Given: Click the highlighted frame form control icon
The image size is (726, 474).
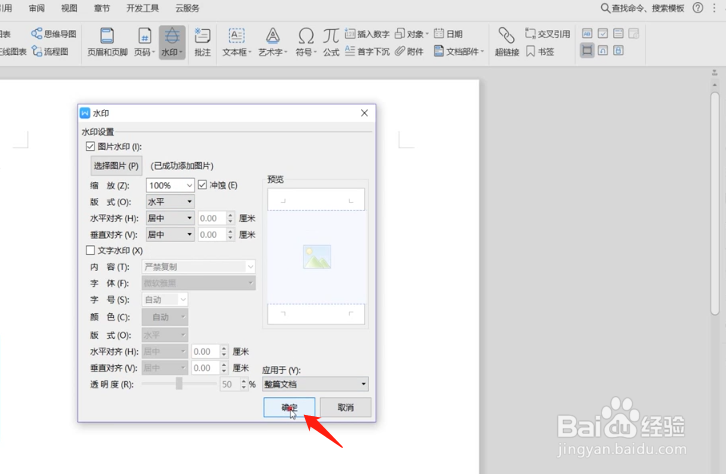Looking at the screenshot, I should pos(587,50).
